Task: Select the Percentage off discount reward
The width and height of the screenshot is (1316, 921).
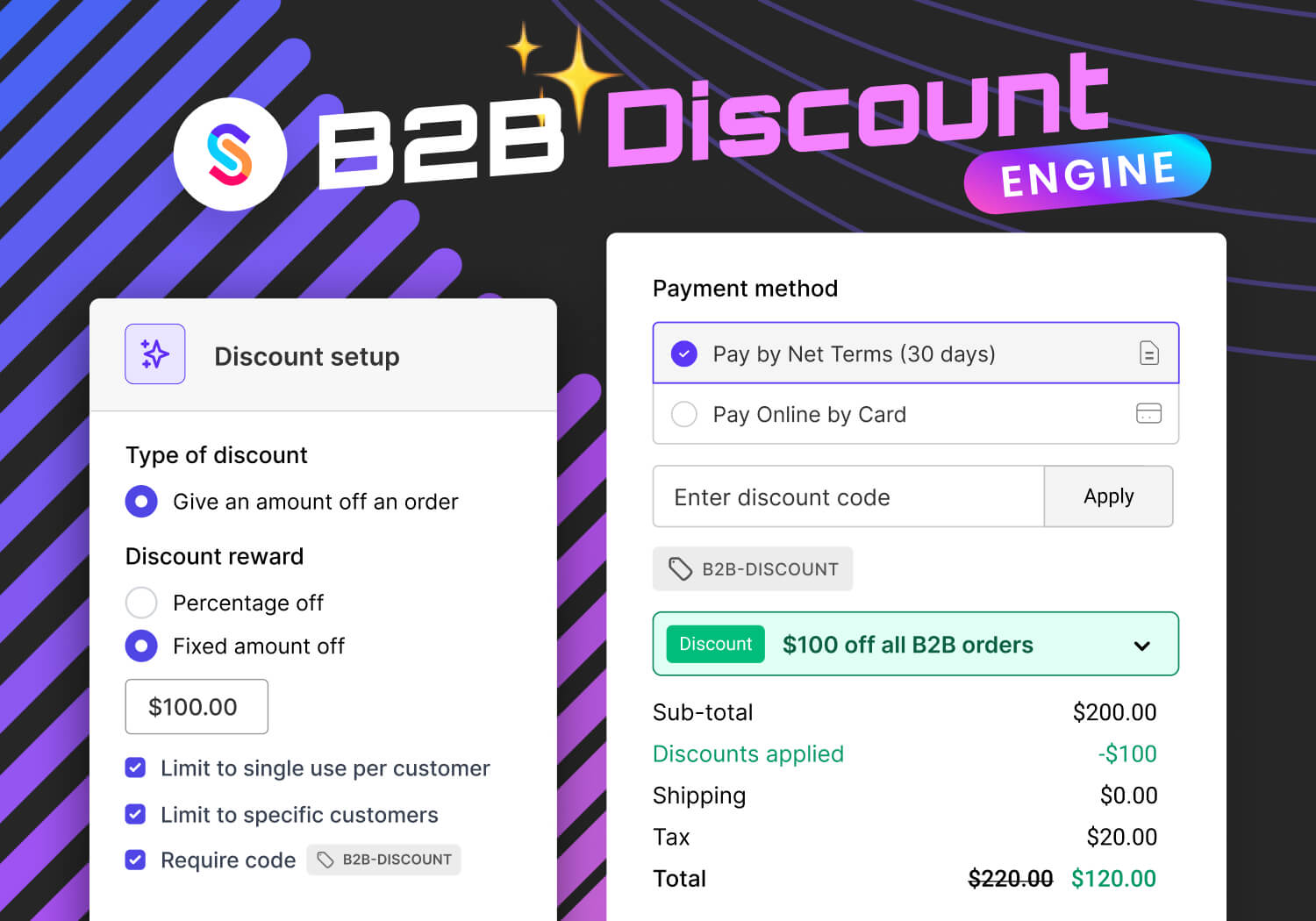Action: (141, 603)
